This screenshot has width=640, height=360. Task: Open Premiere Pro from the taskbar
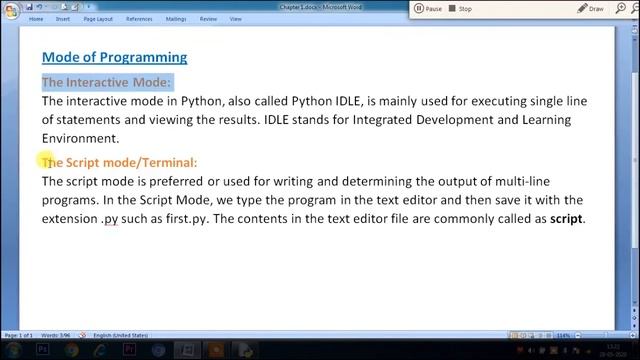[129, 350]
